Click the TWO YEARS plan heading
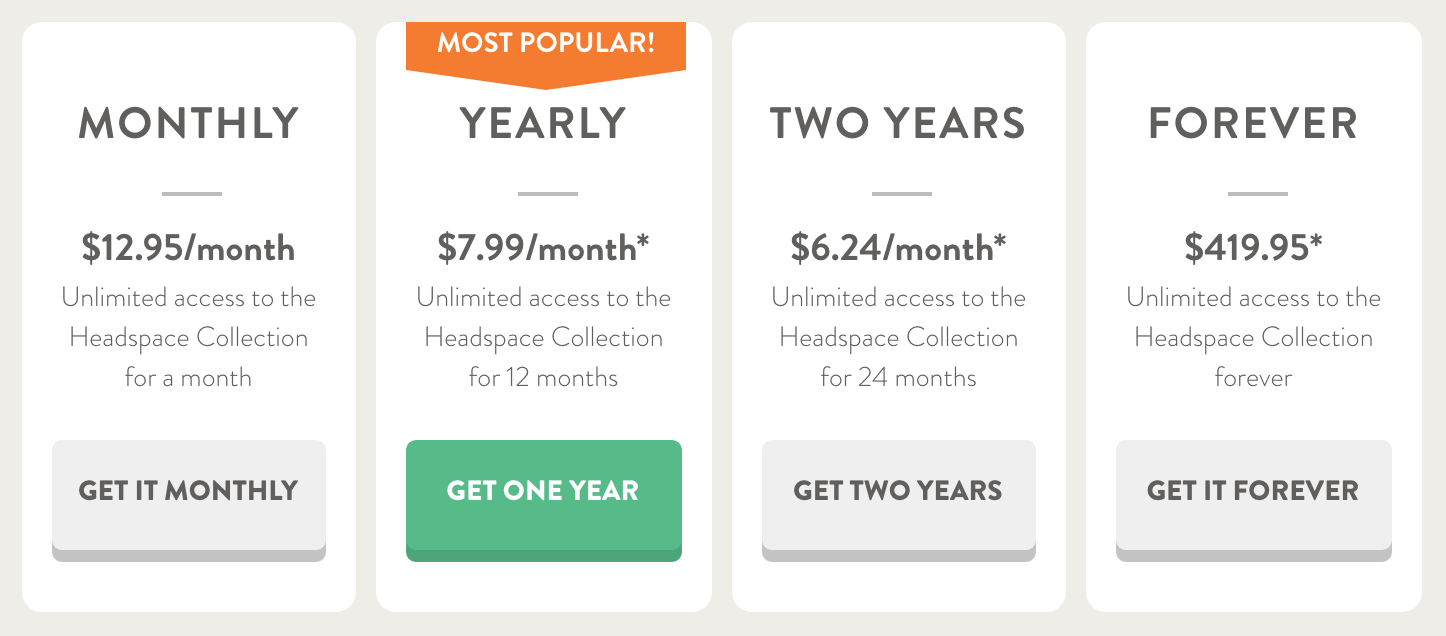 898,124
